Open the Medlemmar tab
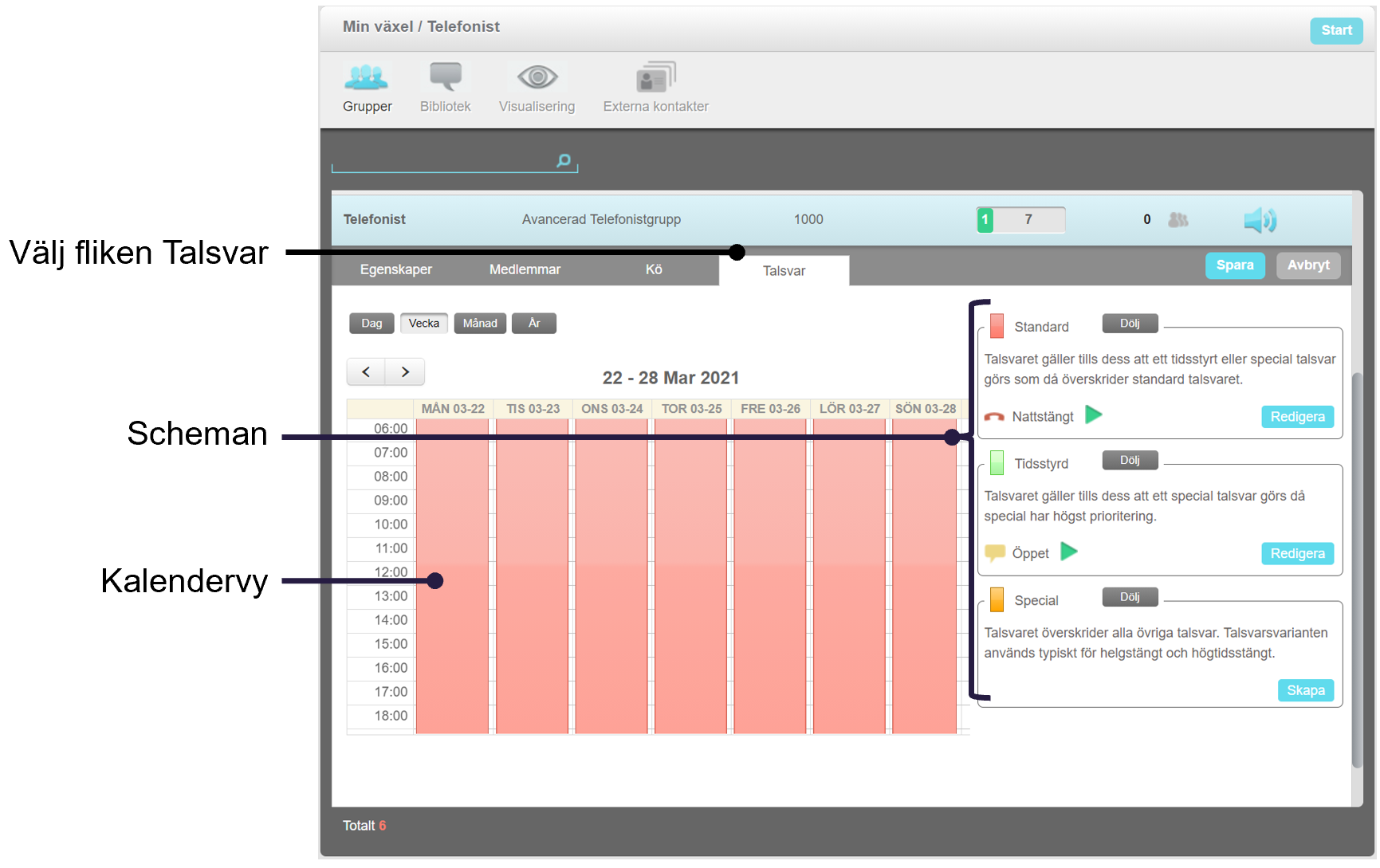The height and width of the screenshot is (868, 1380). [525, 269]
